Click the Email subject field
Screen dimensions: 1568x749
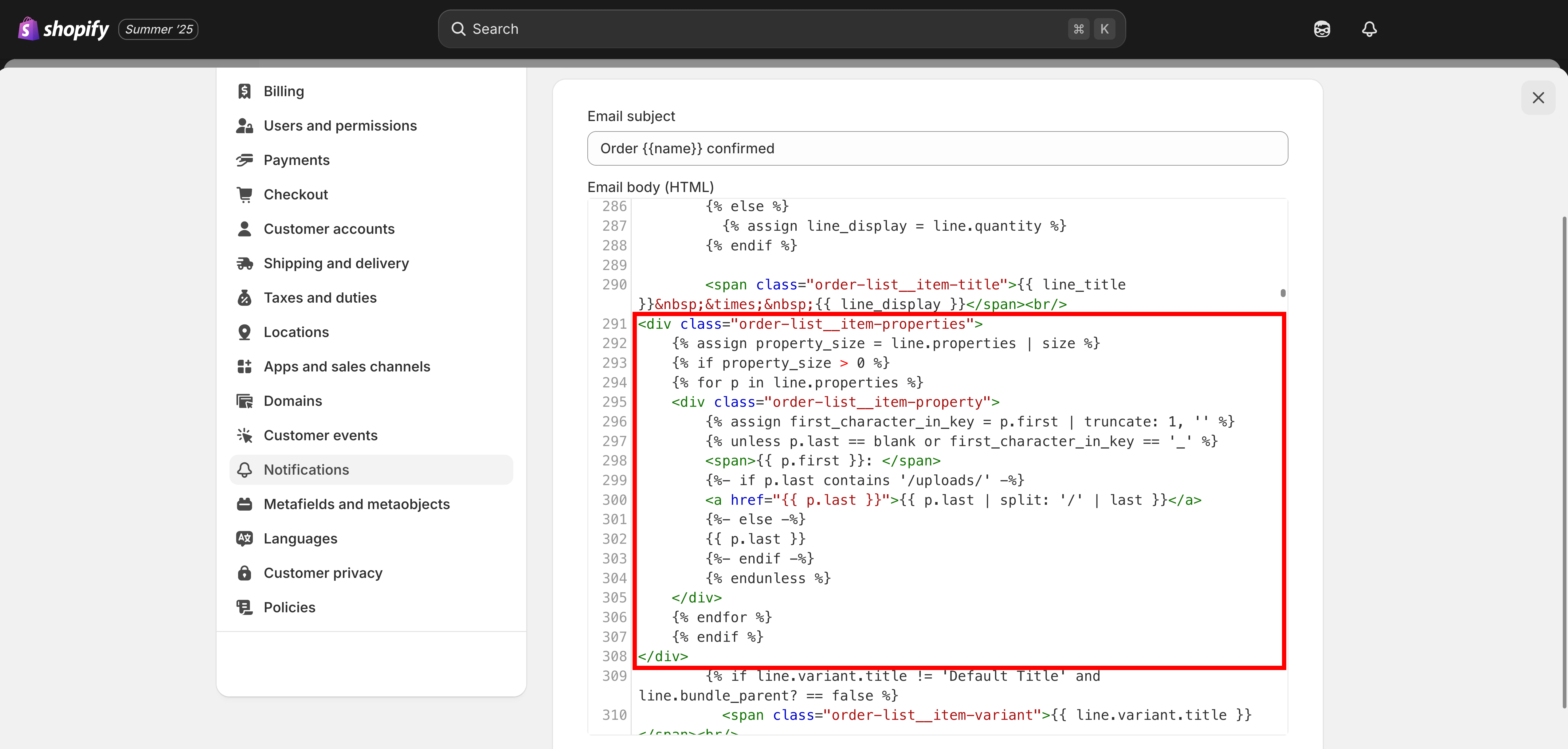pos(937,148)
